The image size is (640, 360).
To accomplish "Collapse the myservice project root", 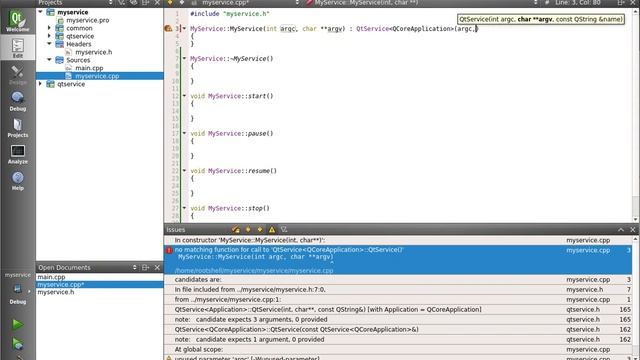I will [40, 12].
